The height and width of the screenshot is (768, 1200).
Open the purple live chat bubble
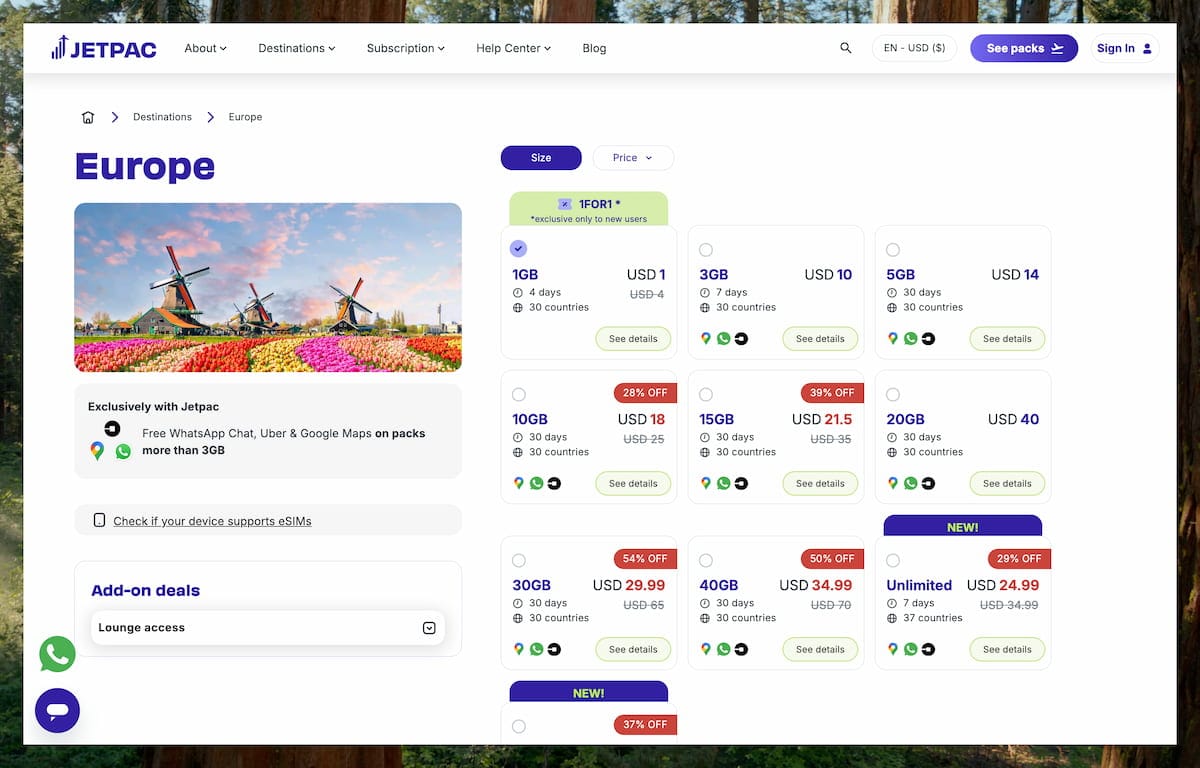click(57, 710)
